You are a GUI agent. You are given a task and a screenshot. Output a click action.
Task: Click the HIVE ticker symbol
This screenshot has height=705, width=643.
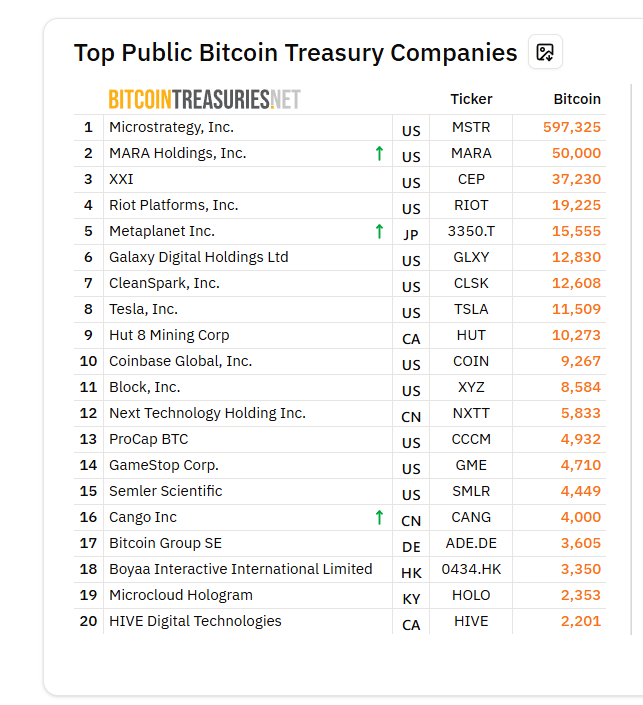(471, 621)
